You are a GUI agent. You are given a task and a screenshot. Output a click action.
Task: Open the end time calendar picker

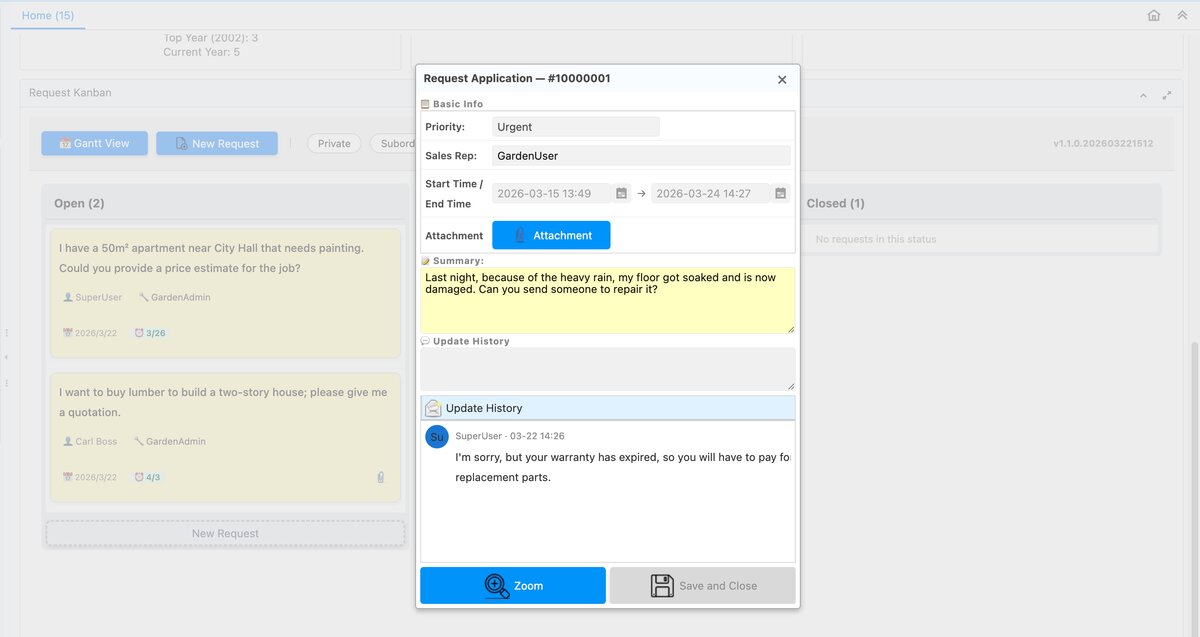tap(780, 193)
